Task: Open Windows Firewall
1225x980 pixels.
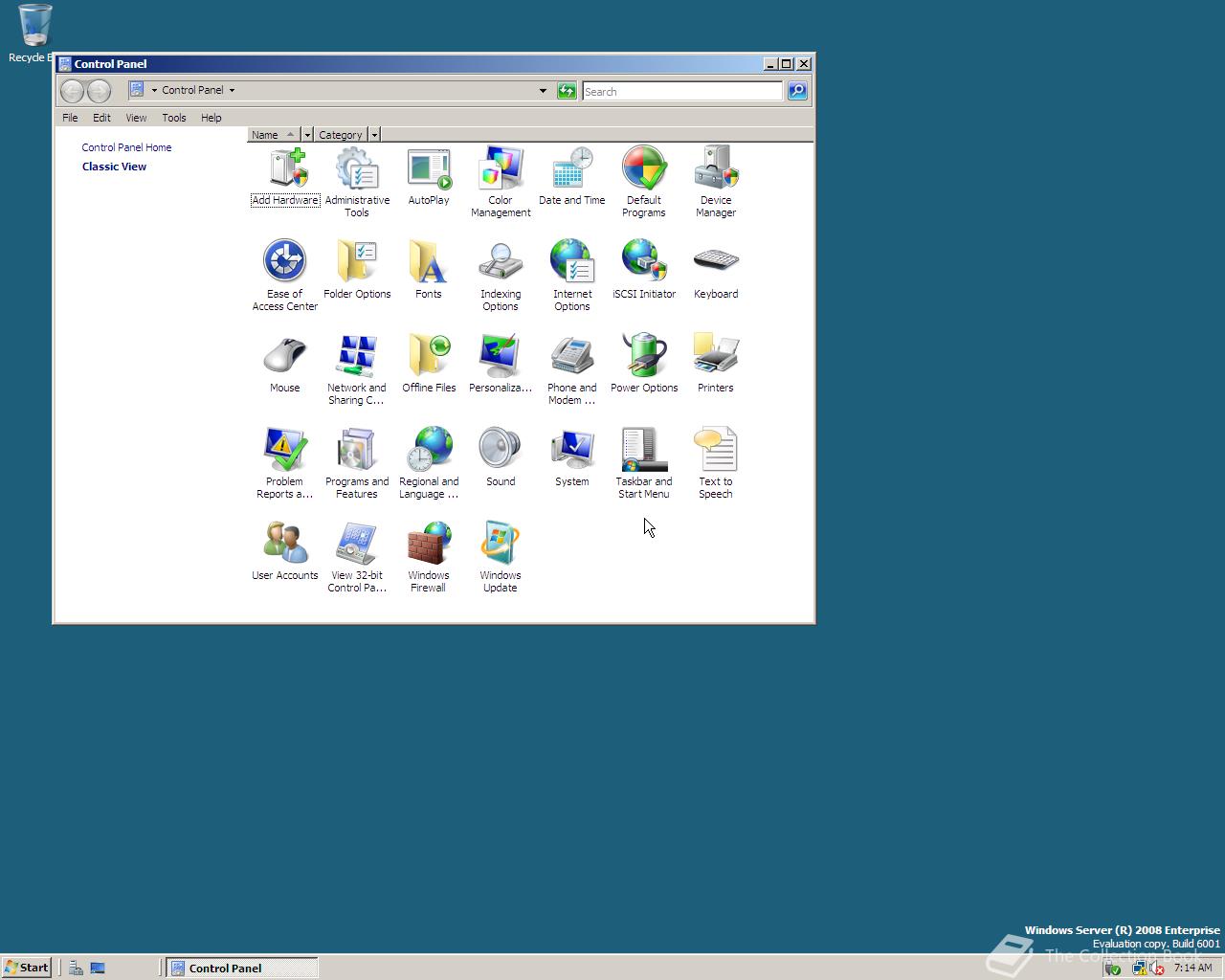Action: tap(429, 557)
